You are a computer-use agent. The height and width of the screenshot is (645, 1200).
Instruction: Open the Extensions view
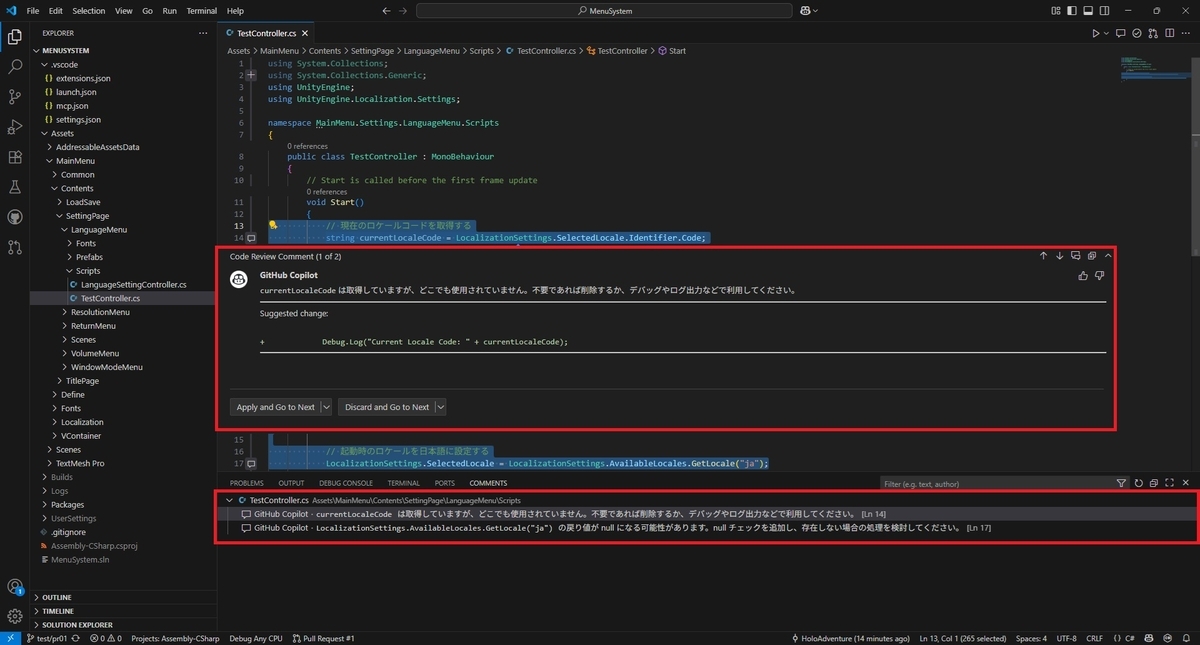[15, 157]
